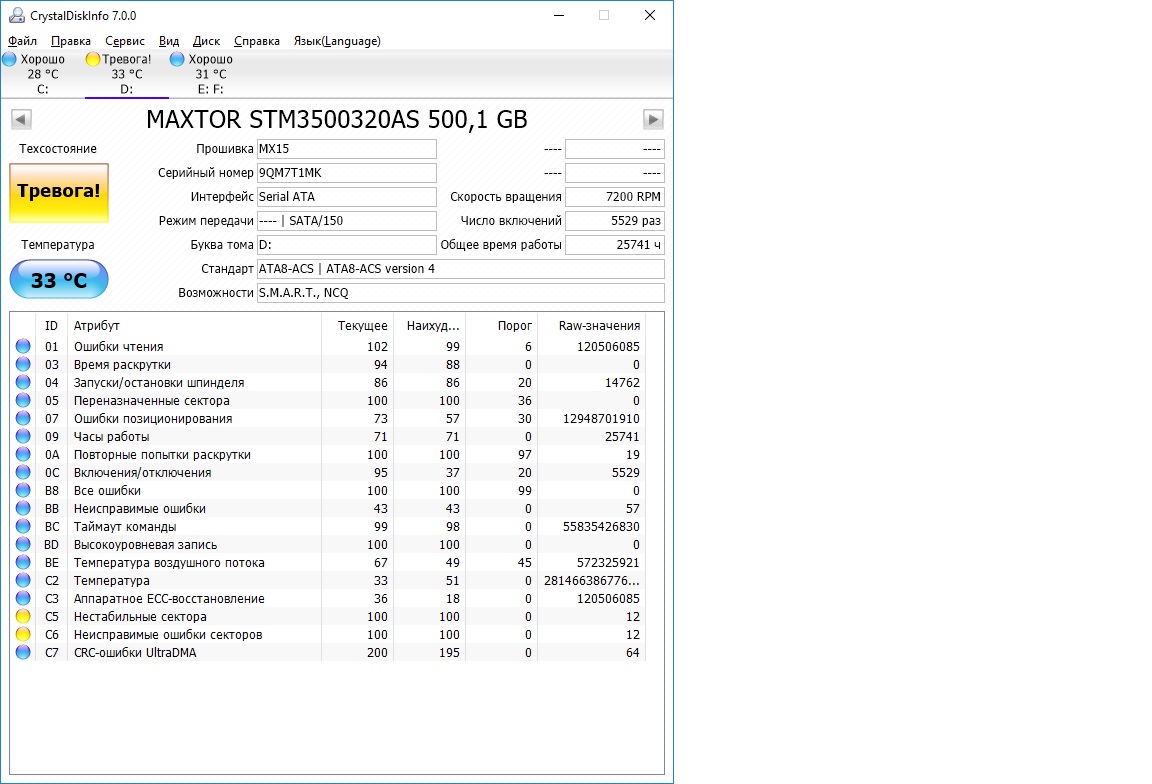
Task: Click the CrystalDiskInfo app icon in title bar
Action: (x=16, y=15)
